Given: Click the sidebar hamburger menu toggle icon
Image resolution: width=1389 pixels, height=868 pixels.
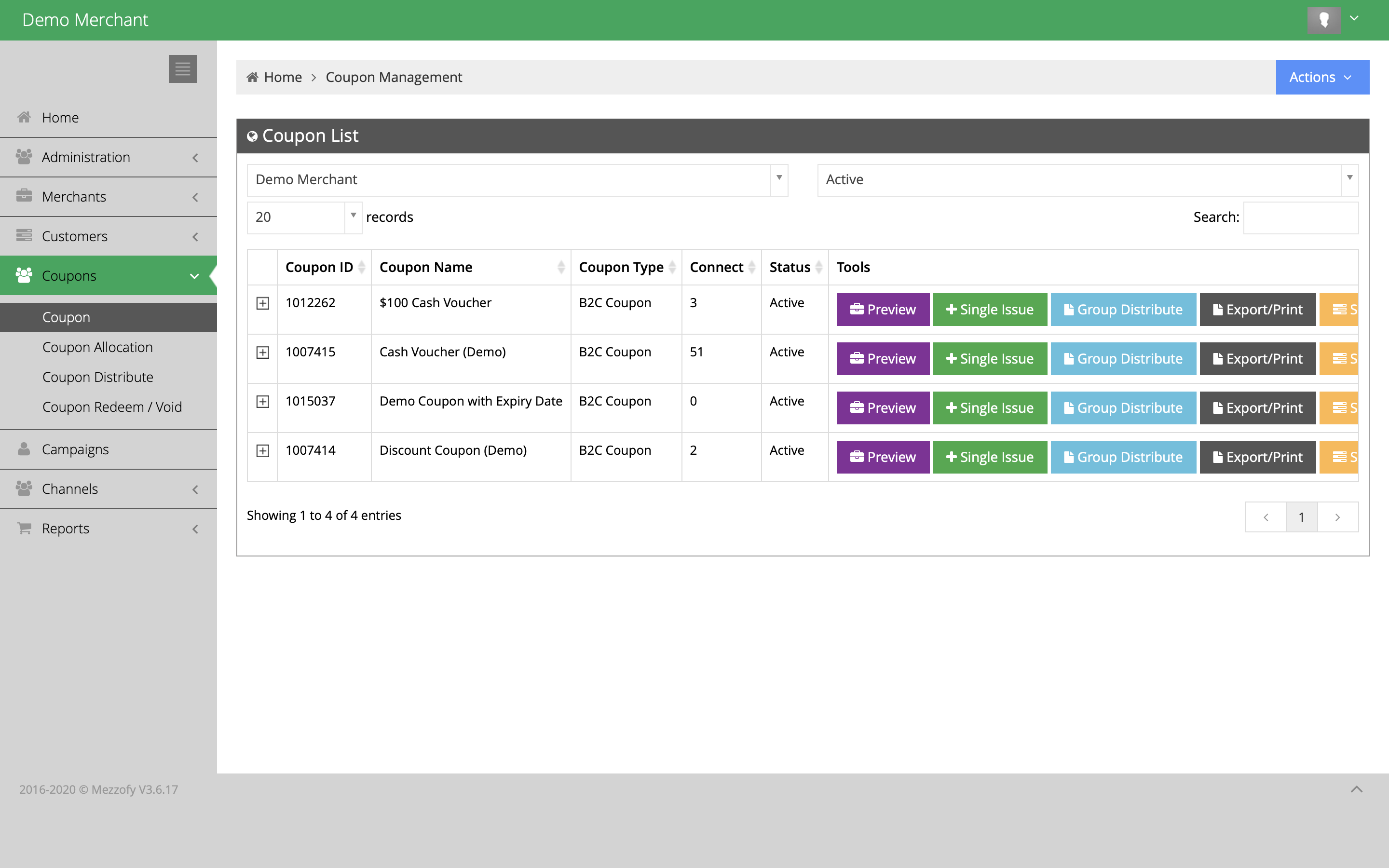Looking at the screenshot, I should (x=182, y=69).
